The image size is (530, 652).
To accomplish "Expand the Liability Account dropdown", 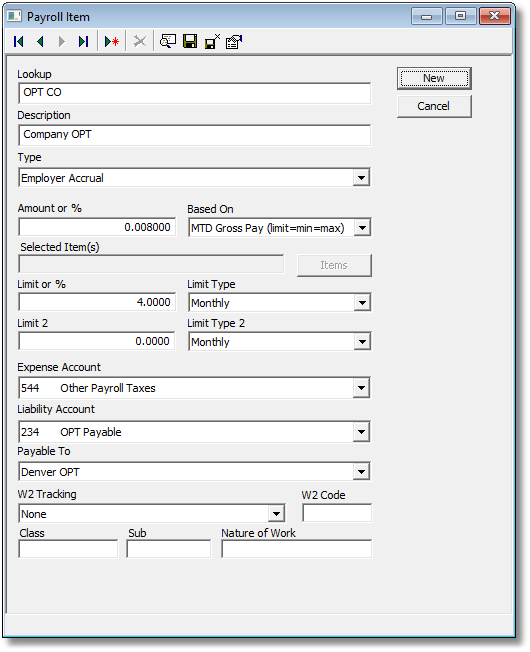I will click(x=361, y=432).
